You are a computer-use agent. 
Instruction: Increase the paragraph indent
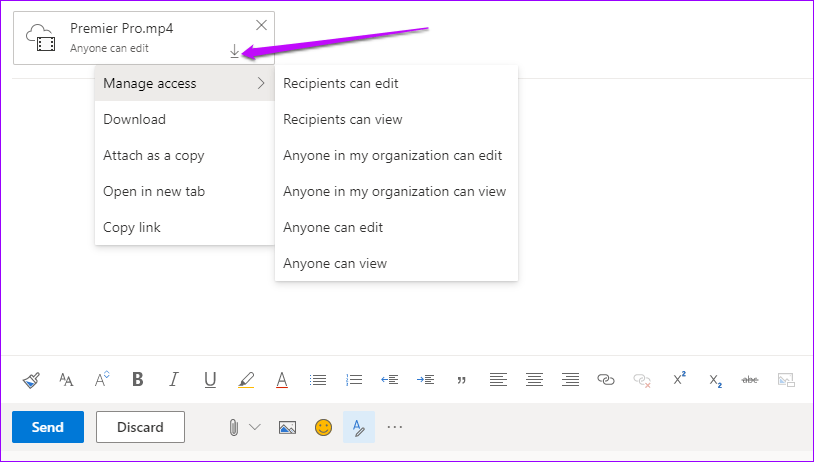pos(426,380)
